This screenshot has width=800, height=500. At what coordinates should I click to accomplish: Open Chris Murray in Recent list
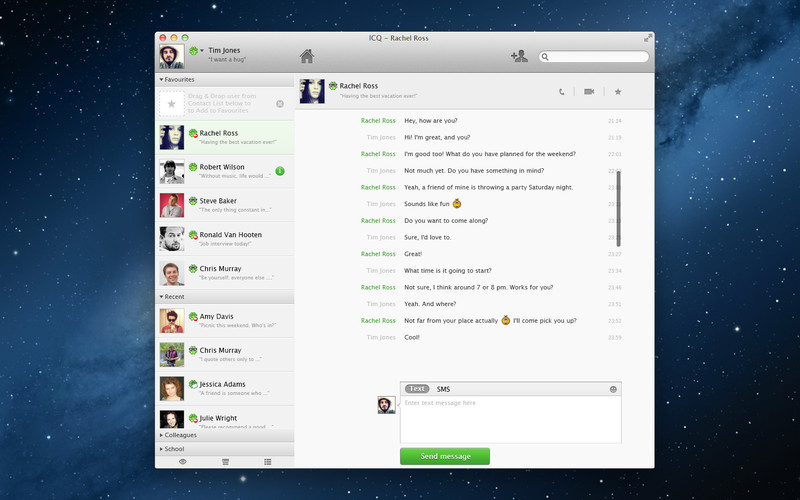pyautogui.click(x=224, y=355)
